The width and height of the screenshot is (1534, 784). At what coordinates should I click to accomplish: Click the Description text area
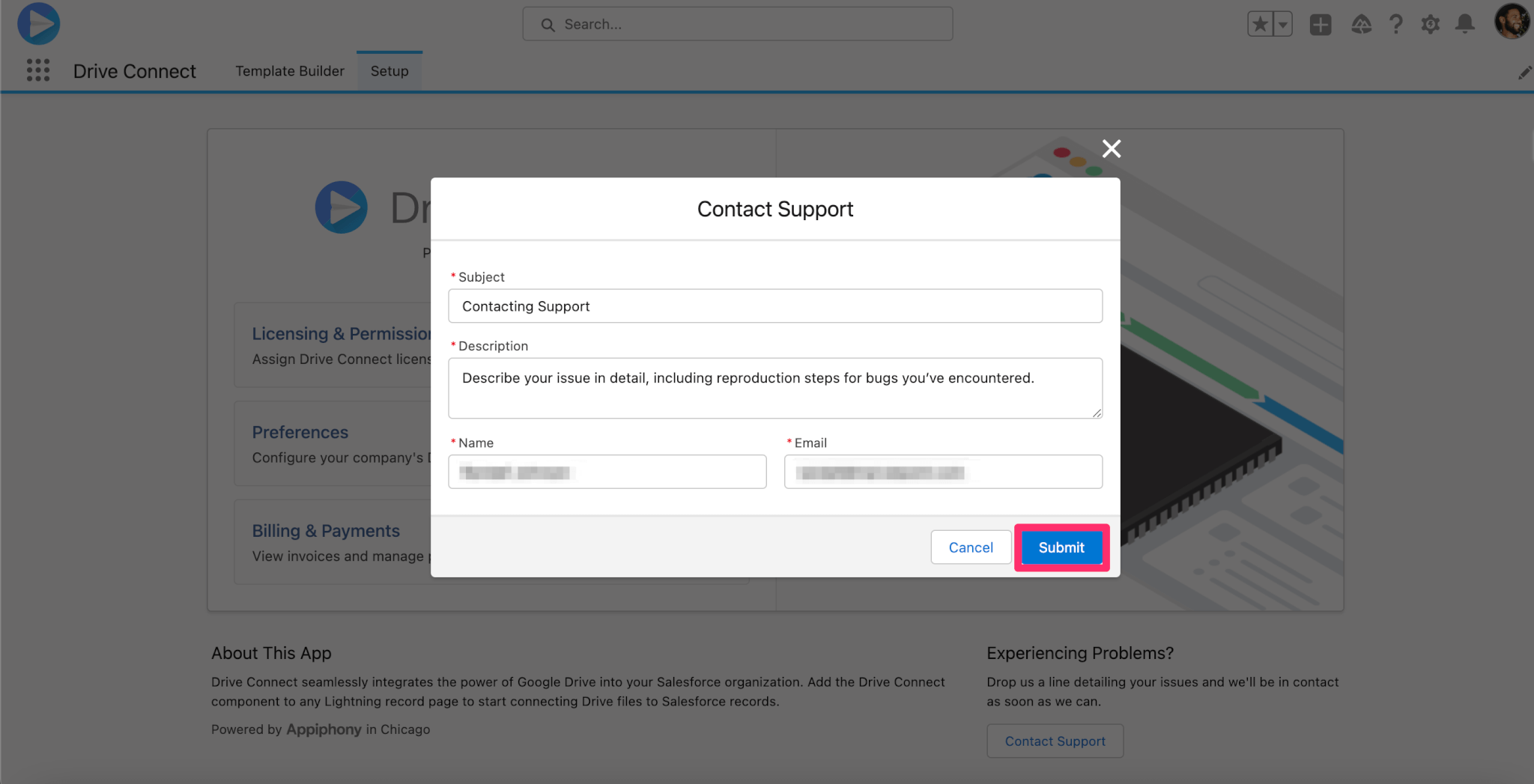pyautogui.click(x=775, y=388)
